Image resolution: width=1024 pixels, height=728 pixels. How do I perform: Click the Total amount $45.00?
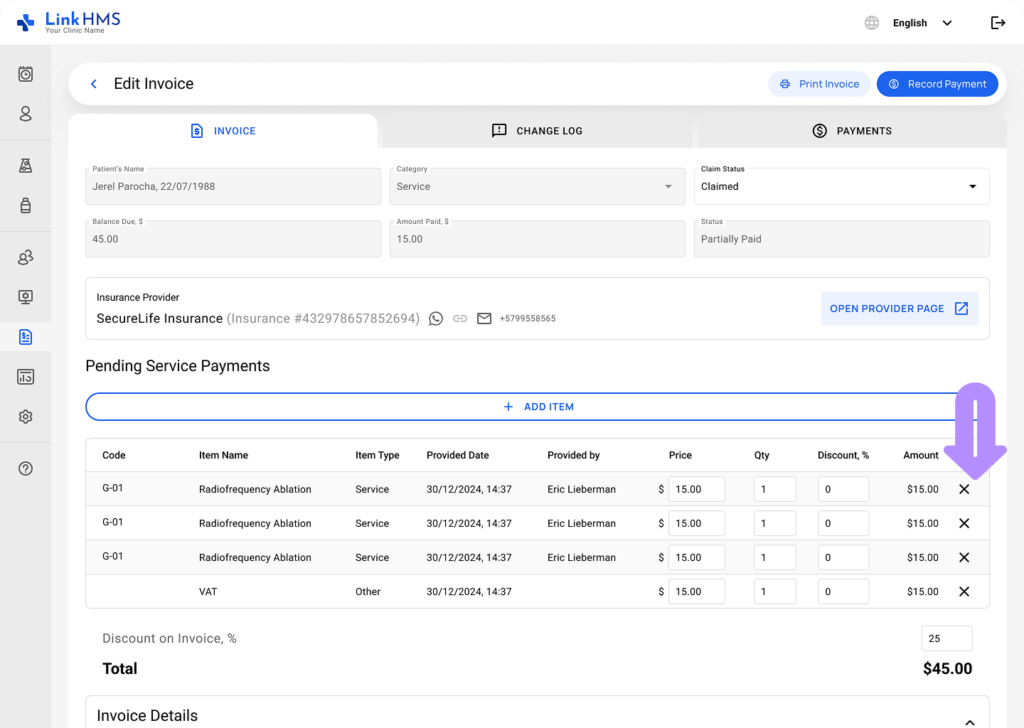947,669
